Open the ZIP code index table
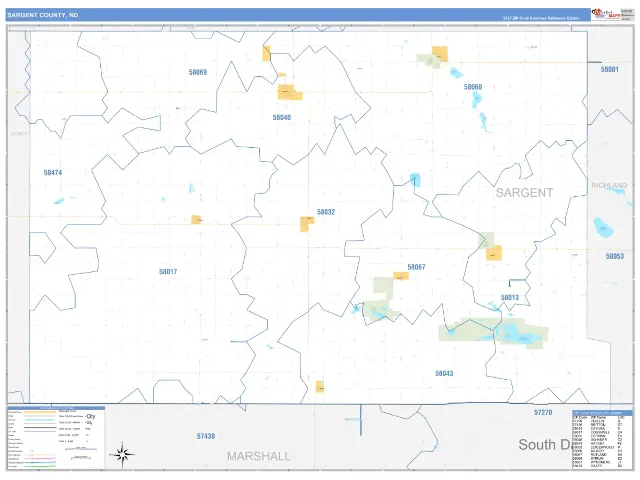This screenshot has height=480, width=640. click(602, 440)
